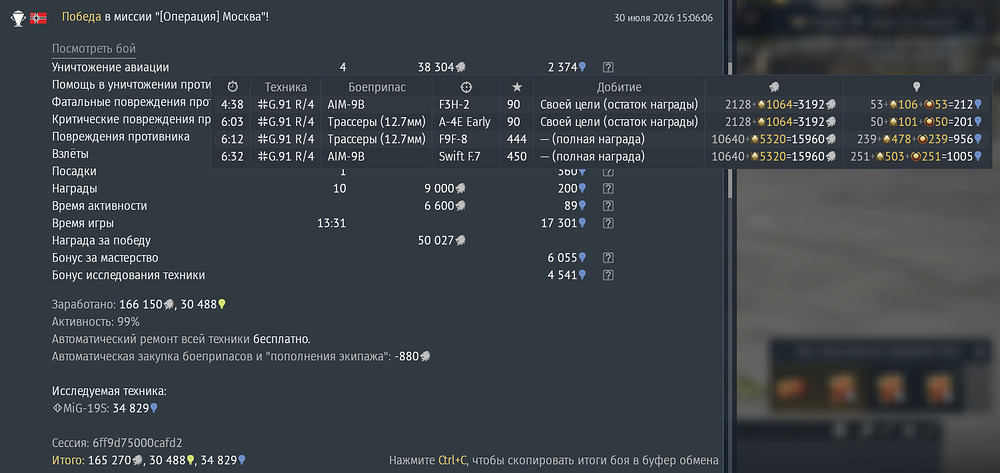Image resolution: width=1000 pixels, height=473 pixels.
Task: Click G.91 R/4 in the 4:38 row
Action: pos(286,105)
